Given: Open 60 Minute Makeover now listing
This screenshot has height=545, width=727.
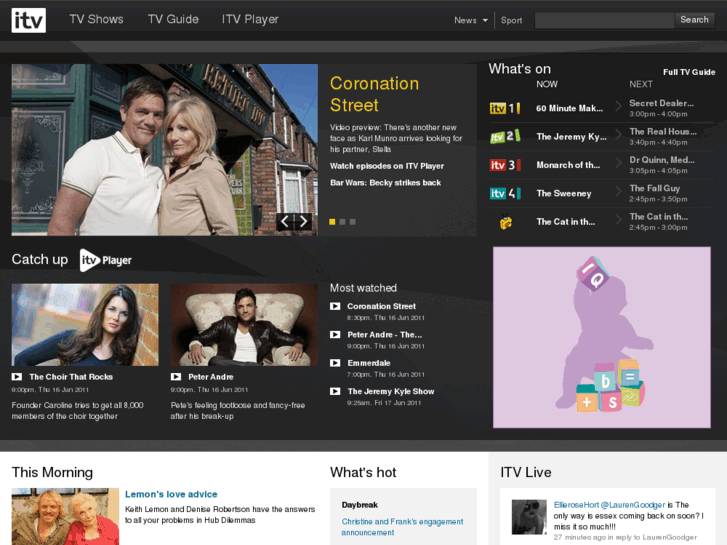Looking at the screenshot, I should 569,109.
